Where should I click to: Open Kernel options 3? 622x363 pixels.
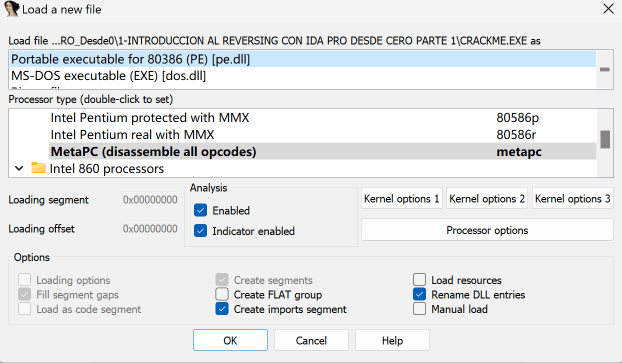(x=572, y=198)
